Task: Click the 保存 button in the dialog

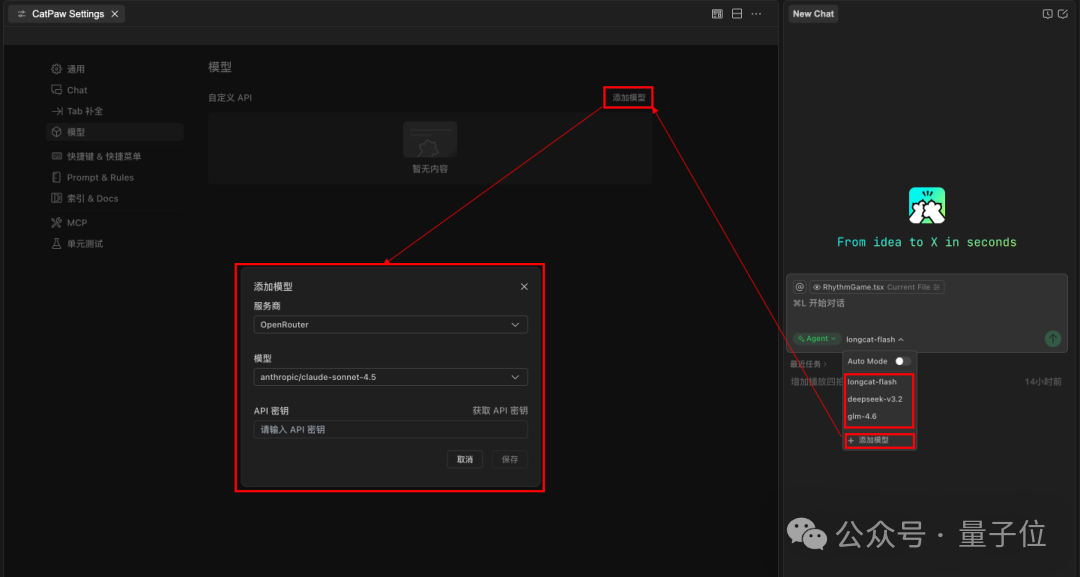Action: click(x=509, y=459)
